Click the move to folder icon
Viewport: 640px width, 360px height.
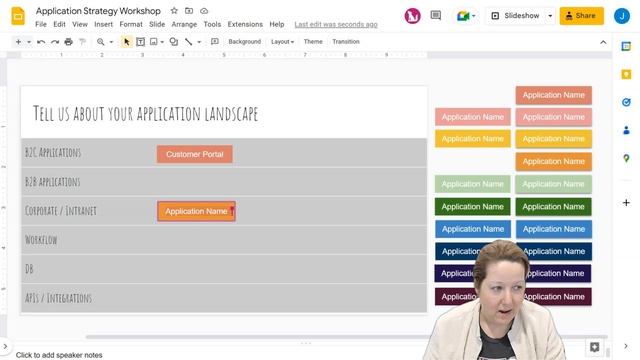[189, 11]
